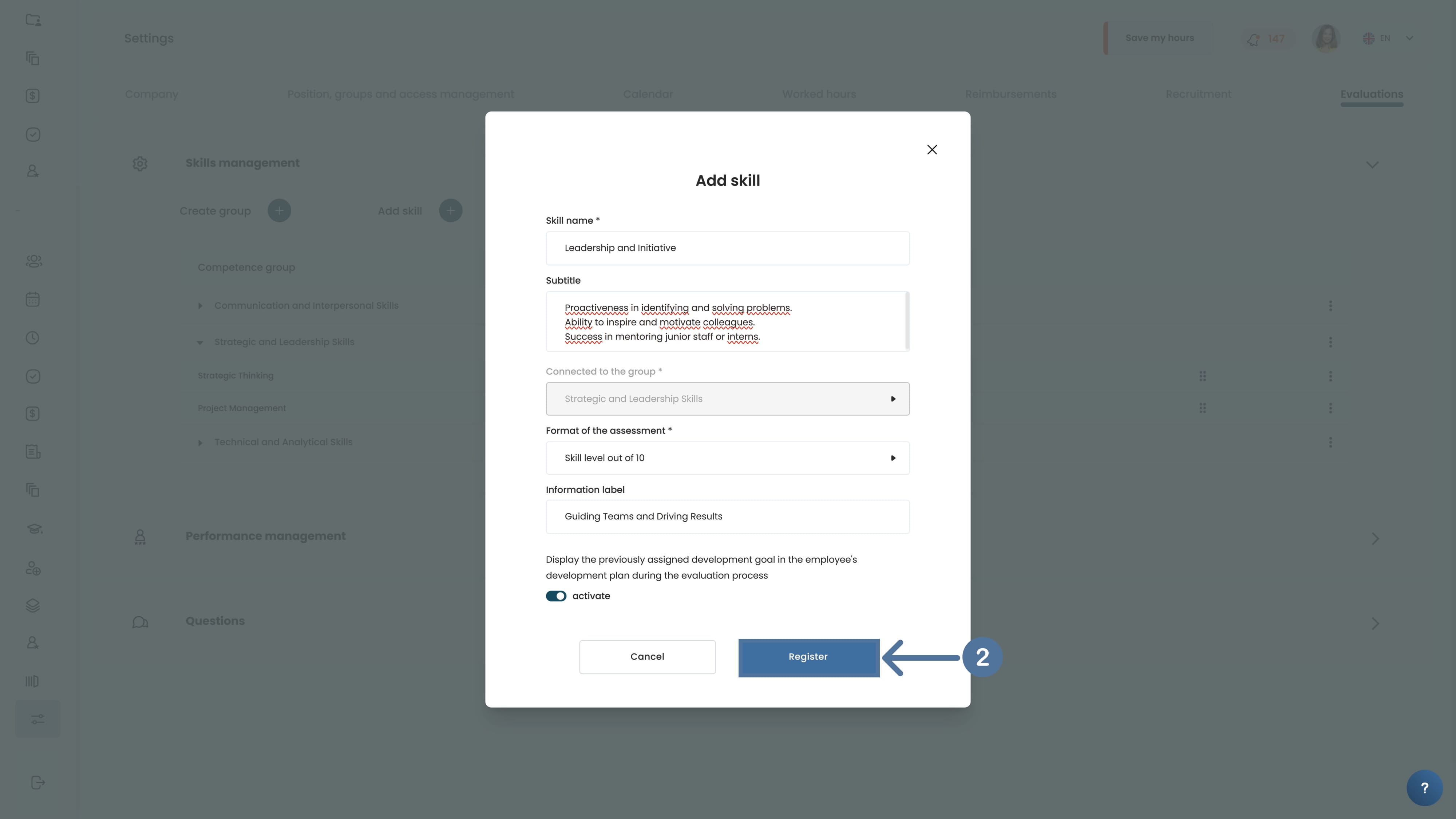Image resolution: width=1456 pixels, height=819 pixels.
Task: Select the Strategic Thinking skill
Action: pos(236,376)
